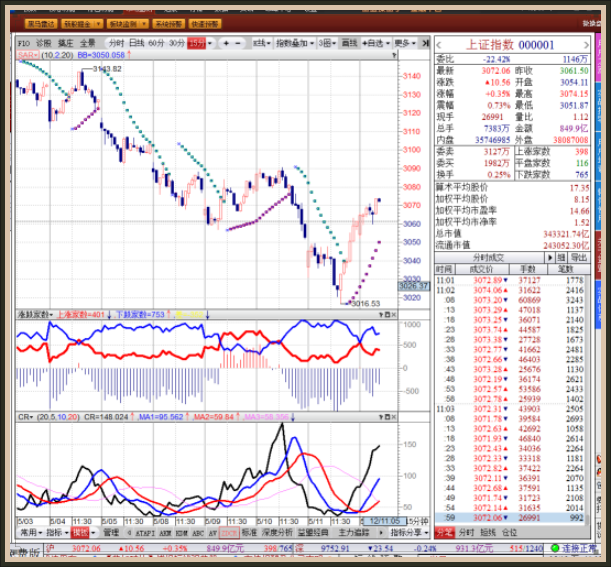The image size is (611, 567).
Task: Click 系统预警 orange toolbar button
Action: click(169, 24)
